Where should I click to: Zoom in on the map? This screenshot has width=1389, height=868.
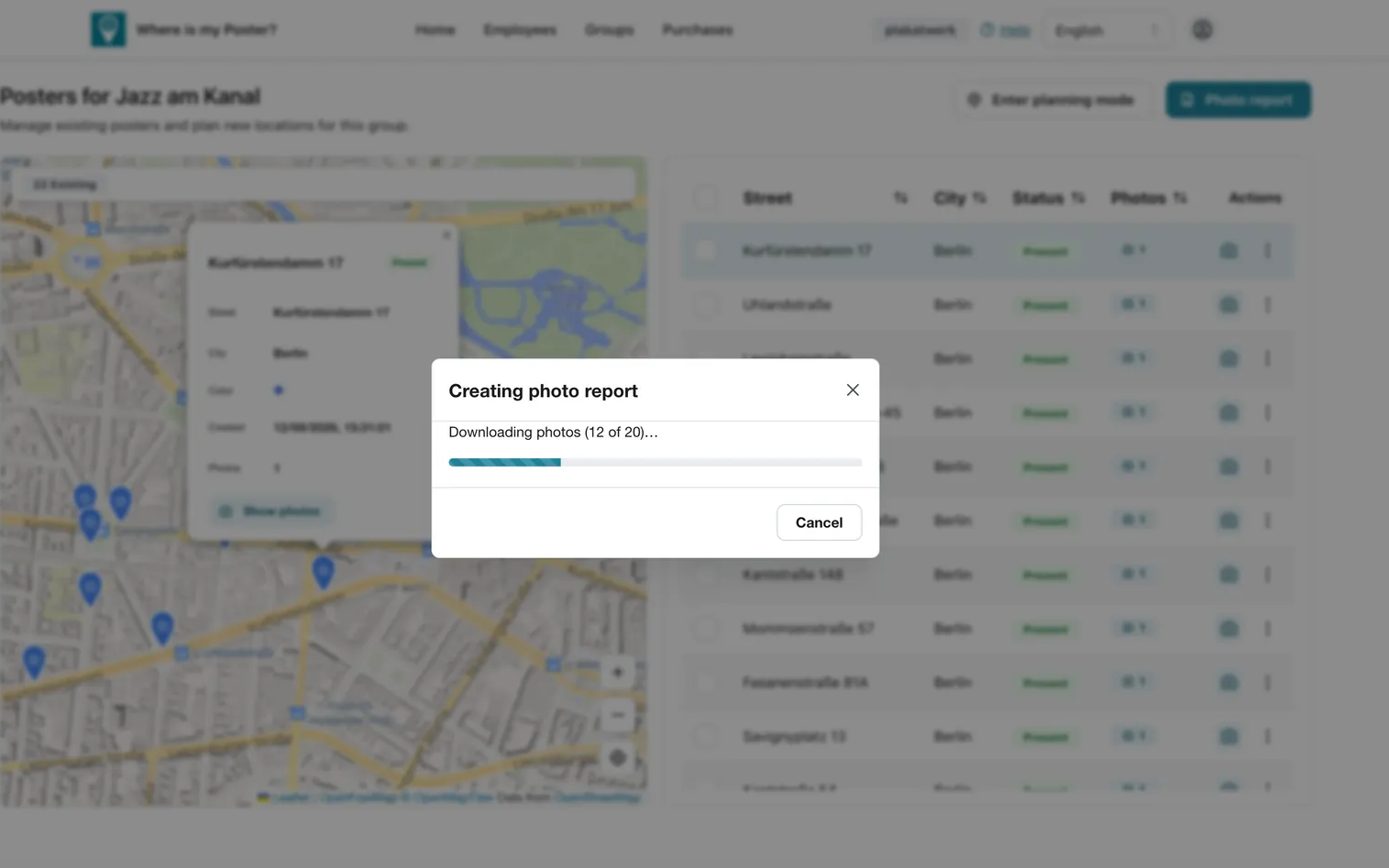tap(617, 673)
